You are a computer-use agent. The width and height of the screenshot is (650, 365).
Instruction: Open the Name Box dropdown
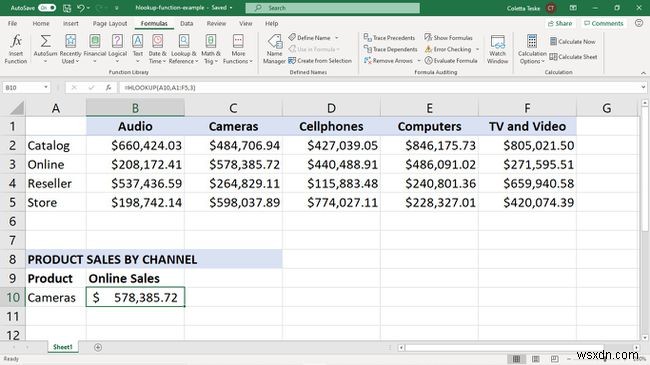click(x=46, y=88)
